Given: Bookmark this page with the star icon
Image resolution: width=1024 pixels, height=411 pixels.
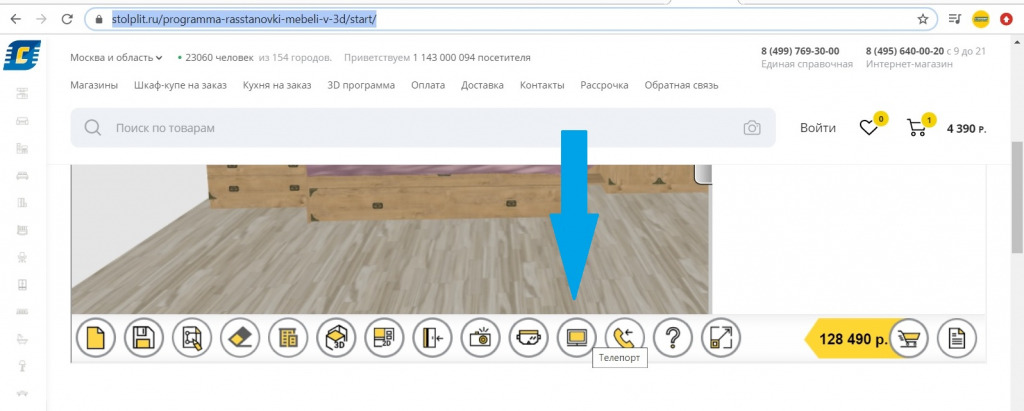Looking at the screenshot, I should (x=922, y=19).
